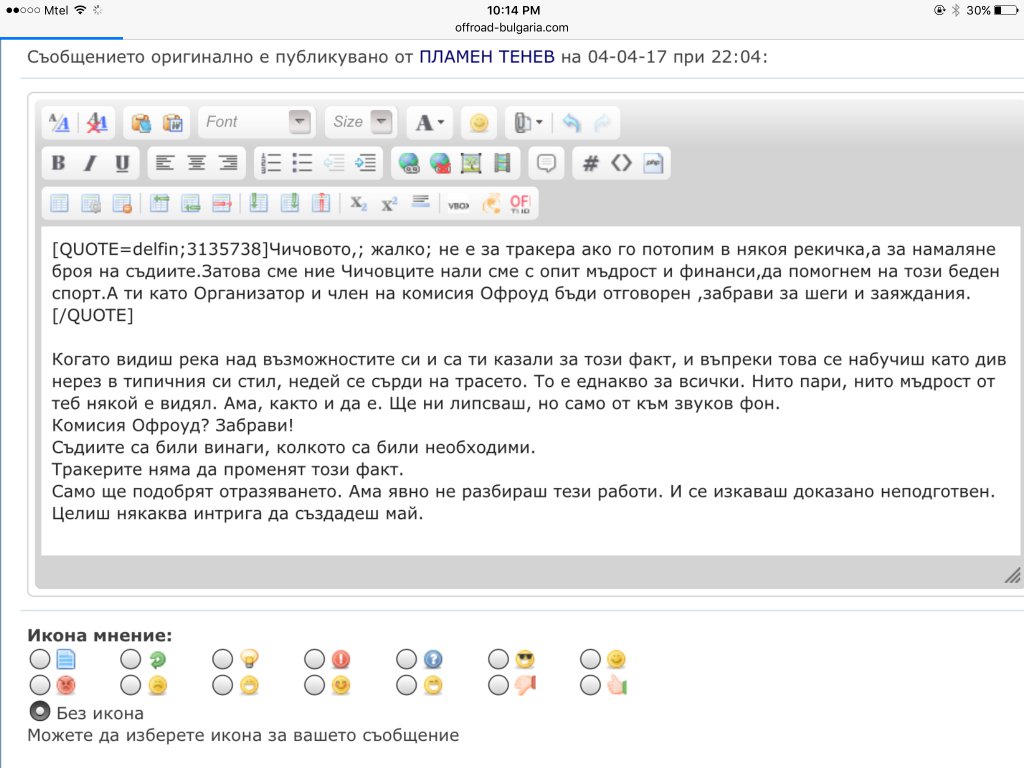The image size is (1024, 768).
Task: Open the smiley emoticon picker
Action: pos(479,122)
